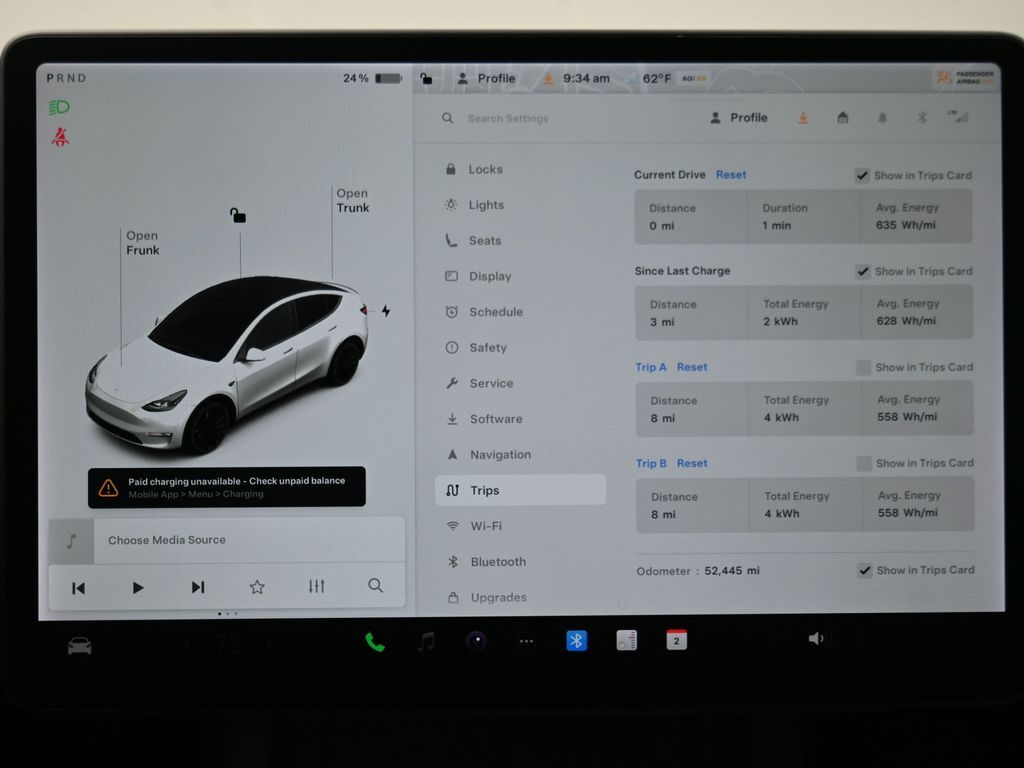Screen dimensions: 1024x768
Task: Tap the volume speaker icon
Action: click(x=817, y=639)
